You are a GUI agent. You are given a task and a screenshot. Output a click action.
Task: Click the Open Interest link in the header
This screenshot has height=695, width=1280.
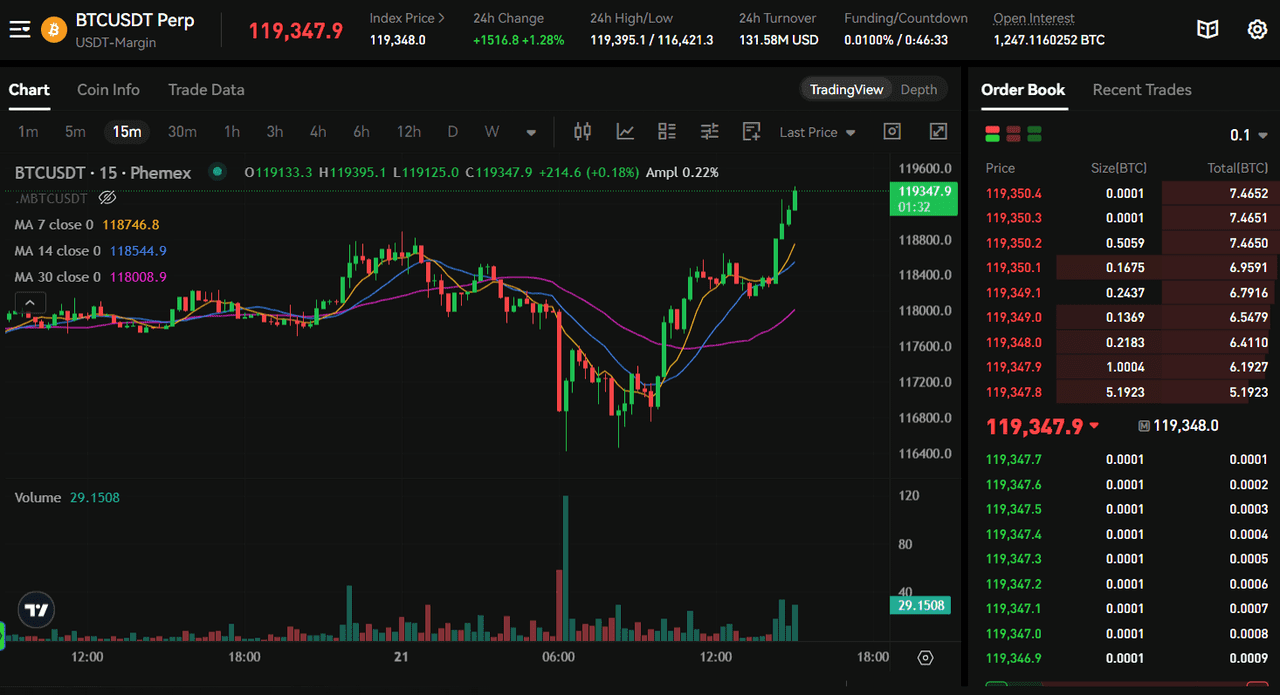click(x=1034, y=17)
